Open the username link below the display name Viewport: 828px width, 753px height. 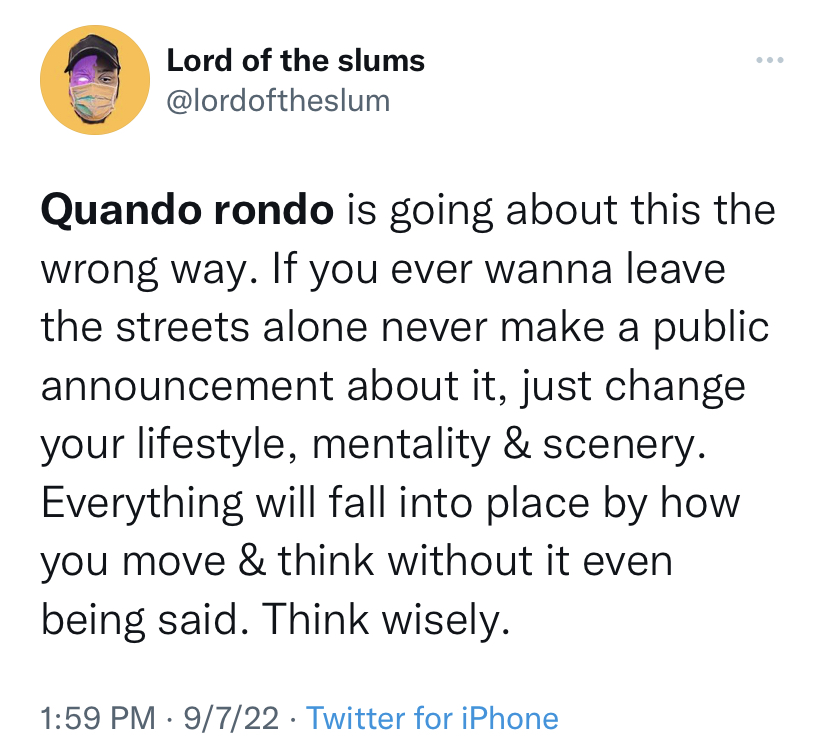pyautogui.click(x=278, y=100)
